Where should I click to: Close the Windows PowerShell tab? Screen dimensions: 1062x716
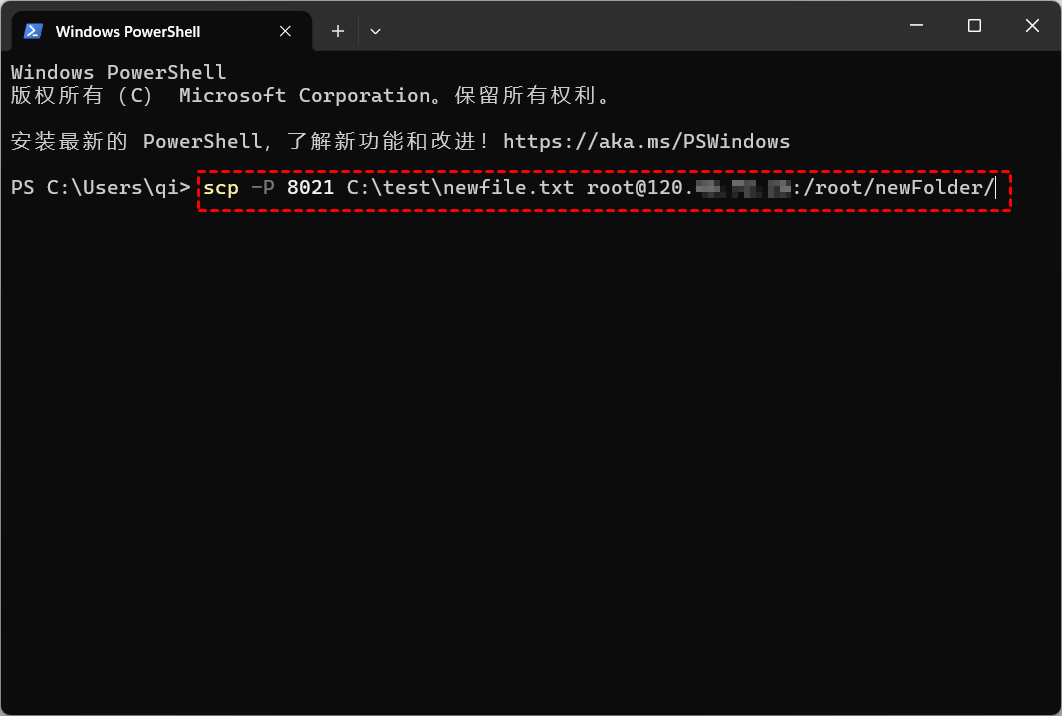(x=284, y=30)
